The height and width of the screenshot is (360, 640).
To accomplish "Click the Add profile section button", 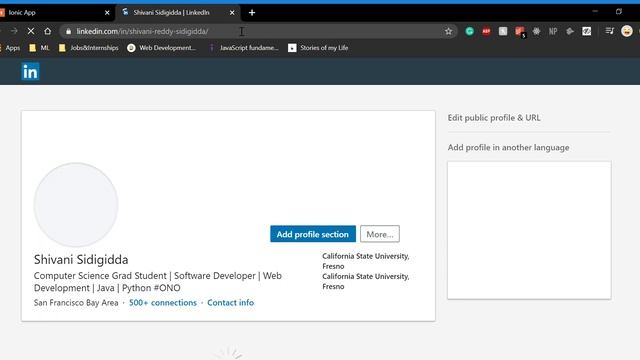I will pos(313,234).
